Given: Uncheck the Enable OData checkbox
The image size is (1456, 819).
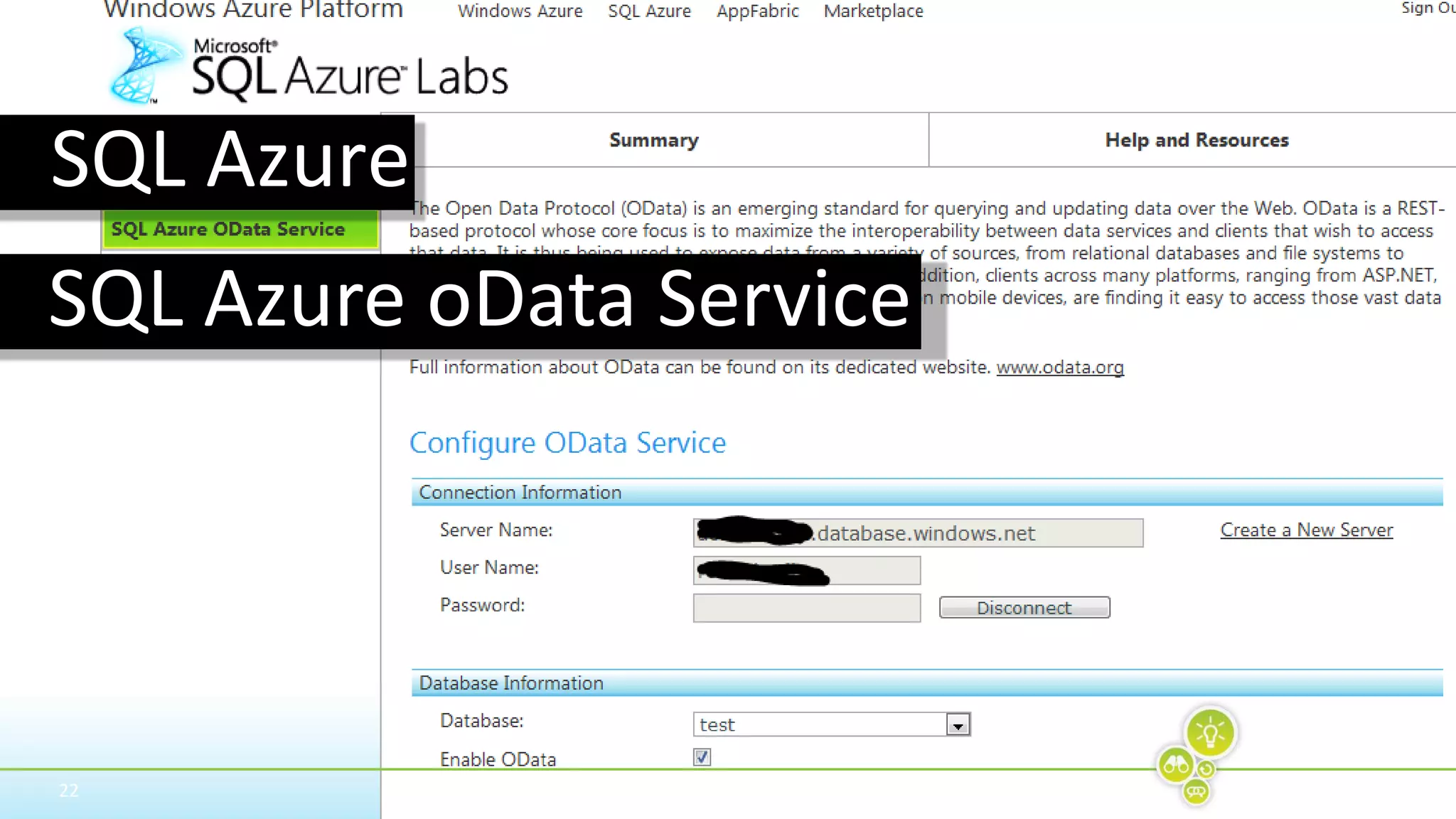Looking at the screenshot, I should click(702, 757).
